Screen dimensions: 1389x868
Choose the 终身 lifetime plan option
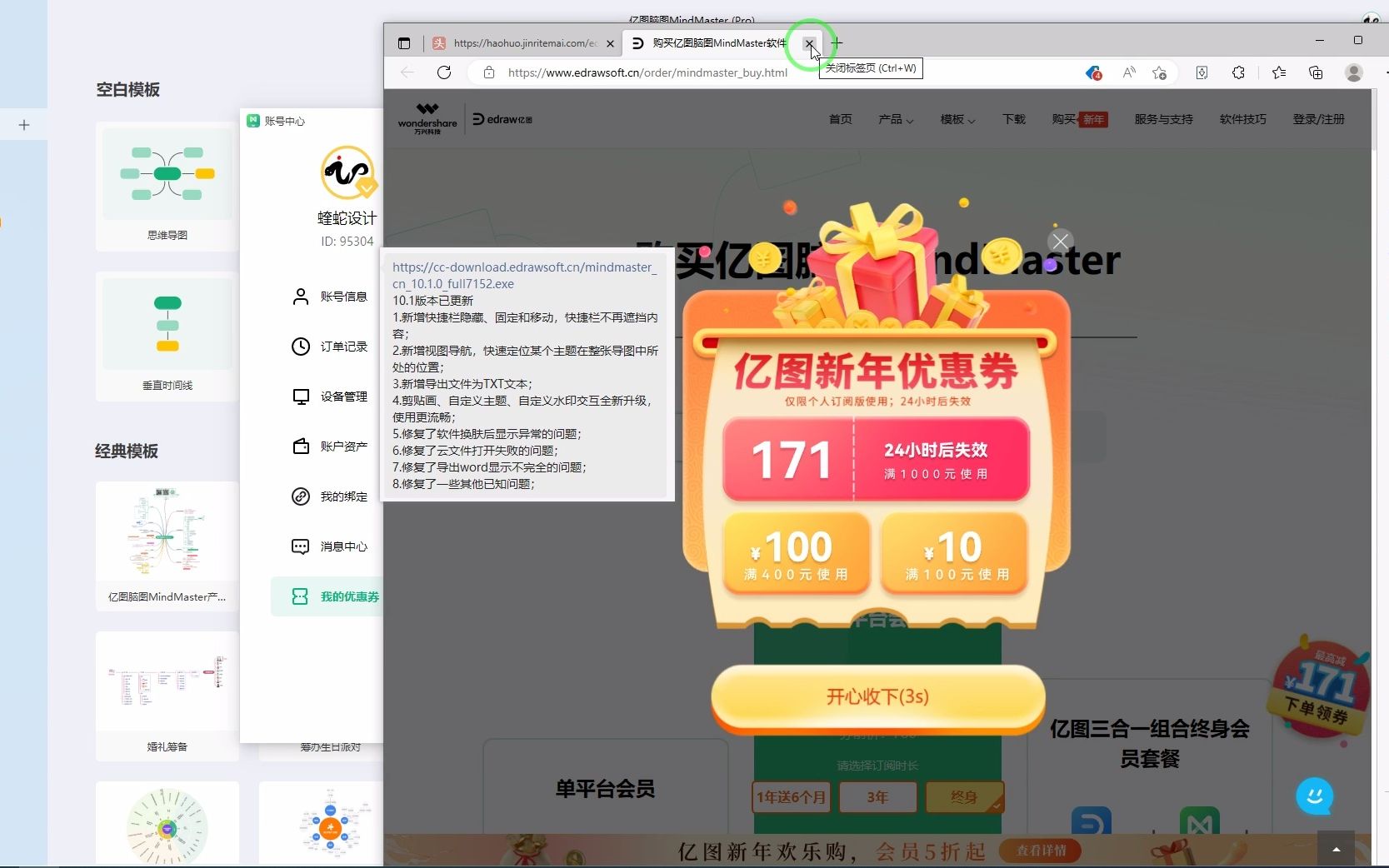pyautogui.click(x=962, y=797)
